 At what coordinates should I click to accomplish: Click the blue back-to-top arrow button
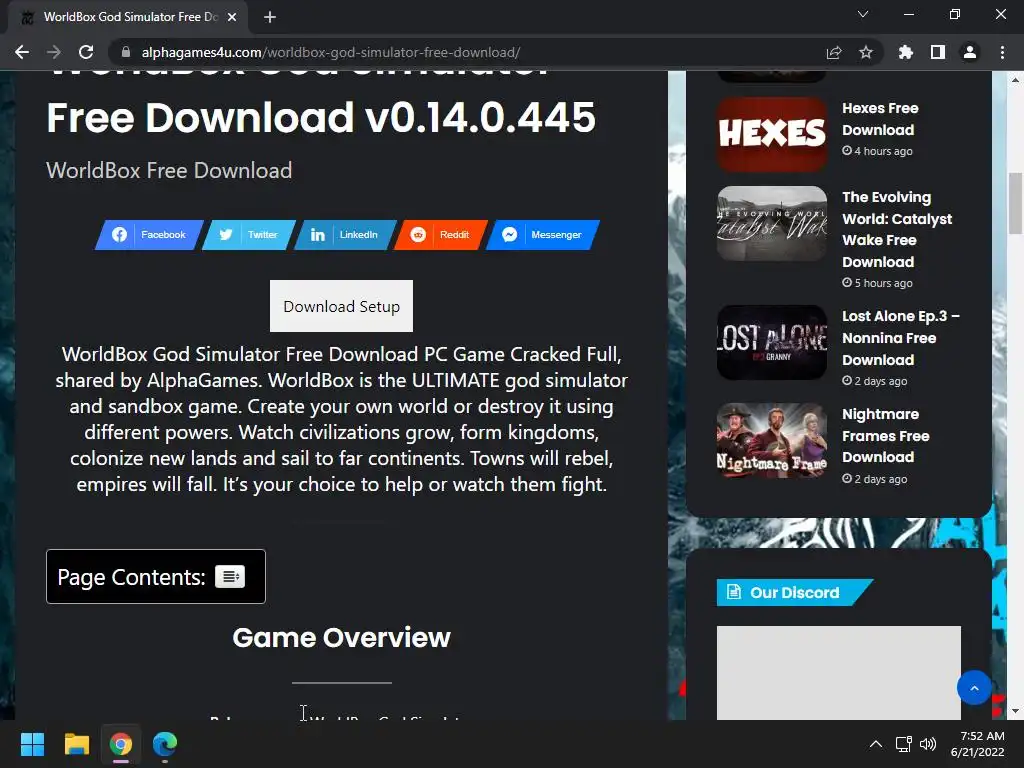pos(974,688)
